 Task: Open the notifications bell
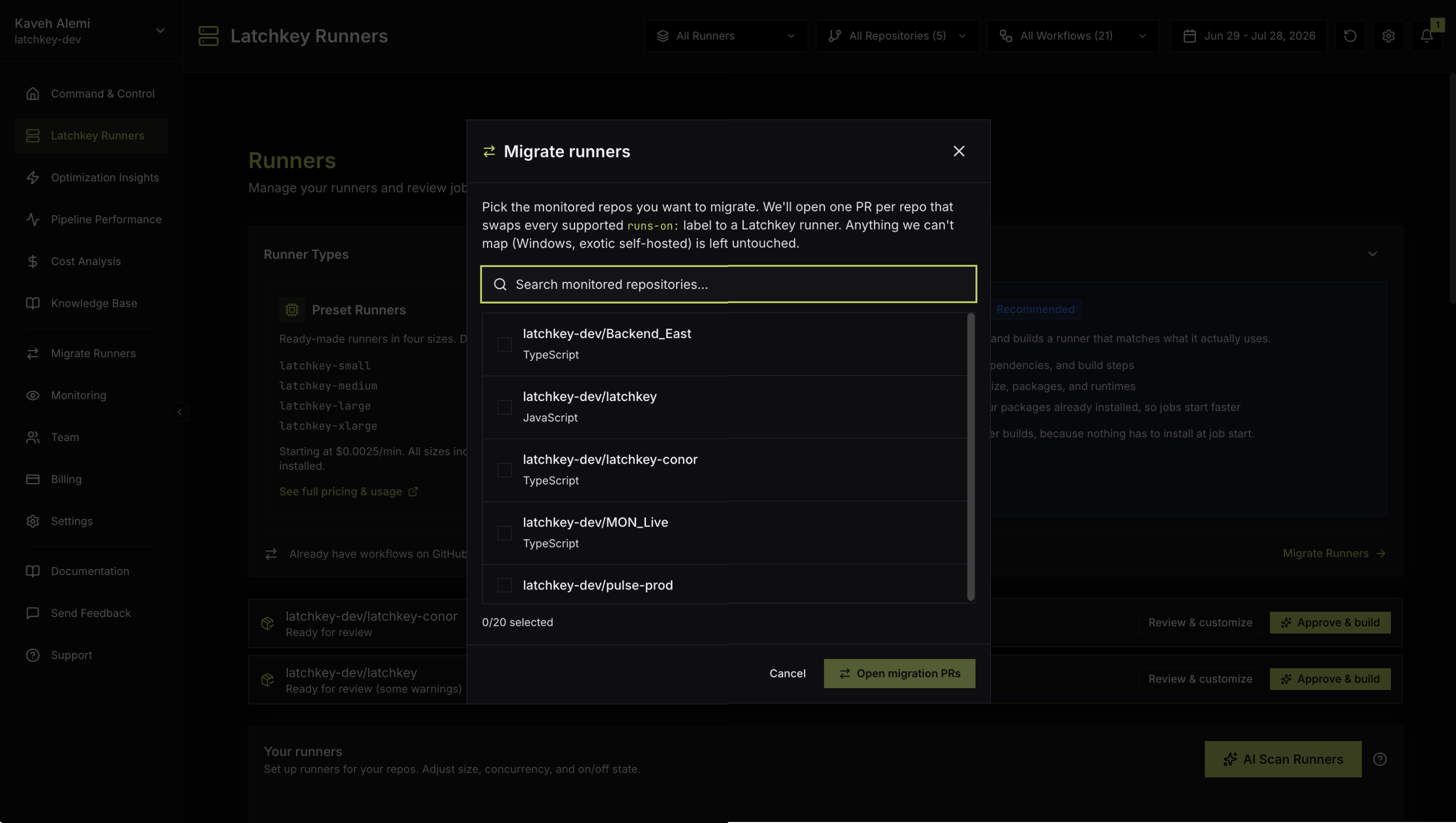(1426, 35)
